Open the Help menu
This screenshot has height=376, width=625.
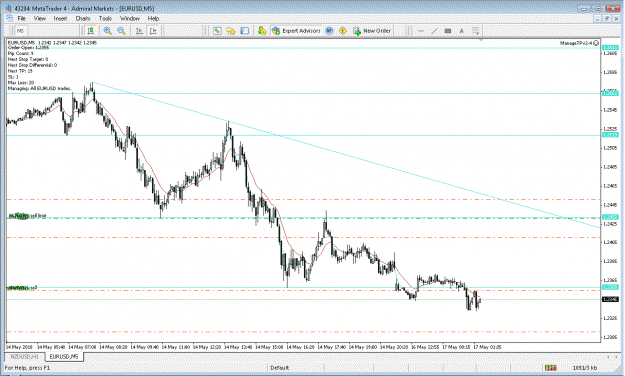click(x=153, y=18)
